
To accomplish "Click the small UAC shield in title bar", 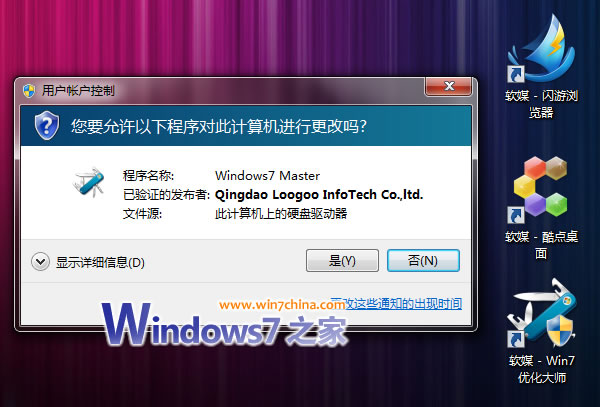I will pos(29,91).
